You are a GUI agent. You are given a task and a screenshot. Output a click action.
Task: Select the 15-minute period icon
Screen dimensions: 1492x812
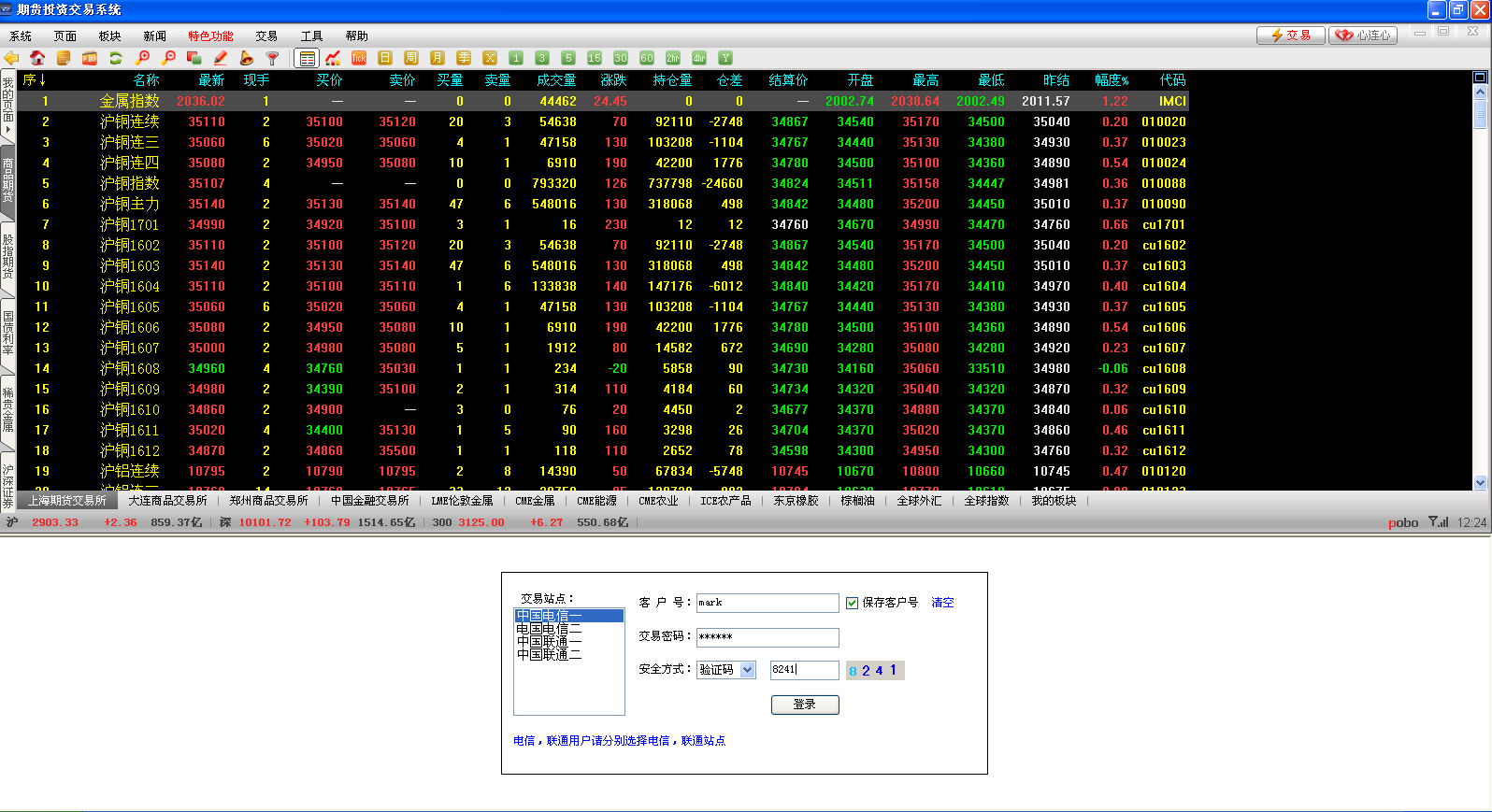click(x=595, y=58)
